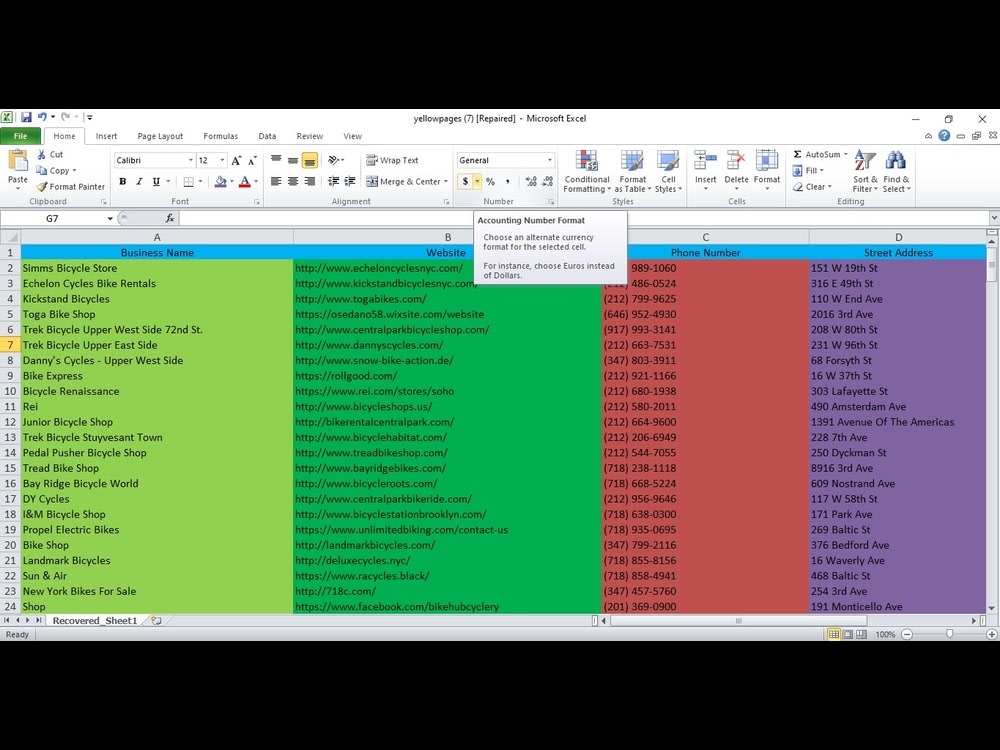Switch to the Review tab
This screenshot has height=750, width=1000.
pos(309,136)
